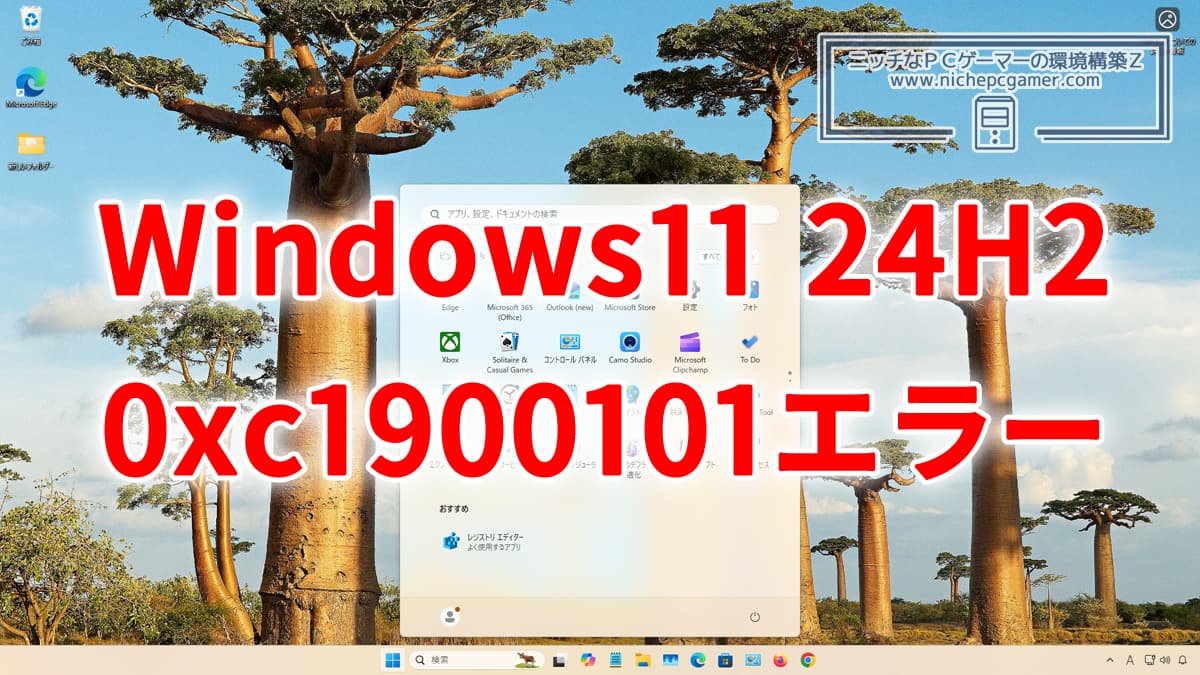Open the To Do pinned app
Viewport: 1200px width, 675px height.
750,347
